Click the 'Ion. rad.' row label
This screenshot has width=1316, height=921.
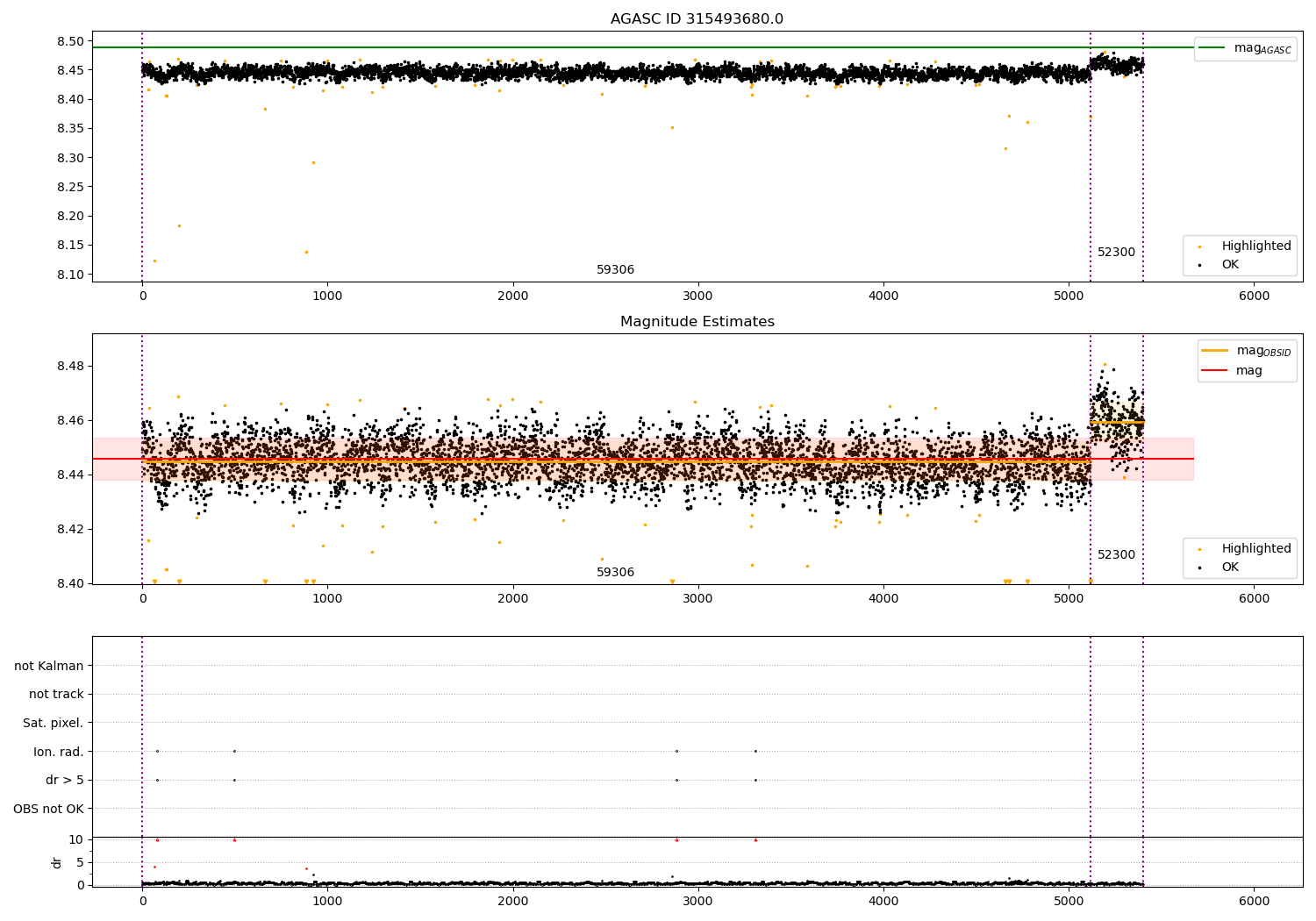point(59,752)
